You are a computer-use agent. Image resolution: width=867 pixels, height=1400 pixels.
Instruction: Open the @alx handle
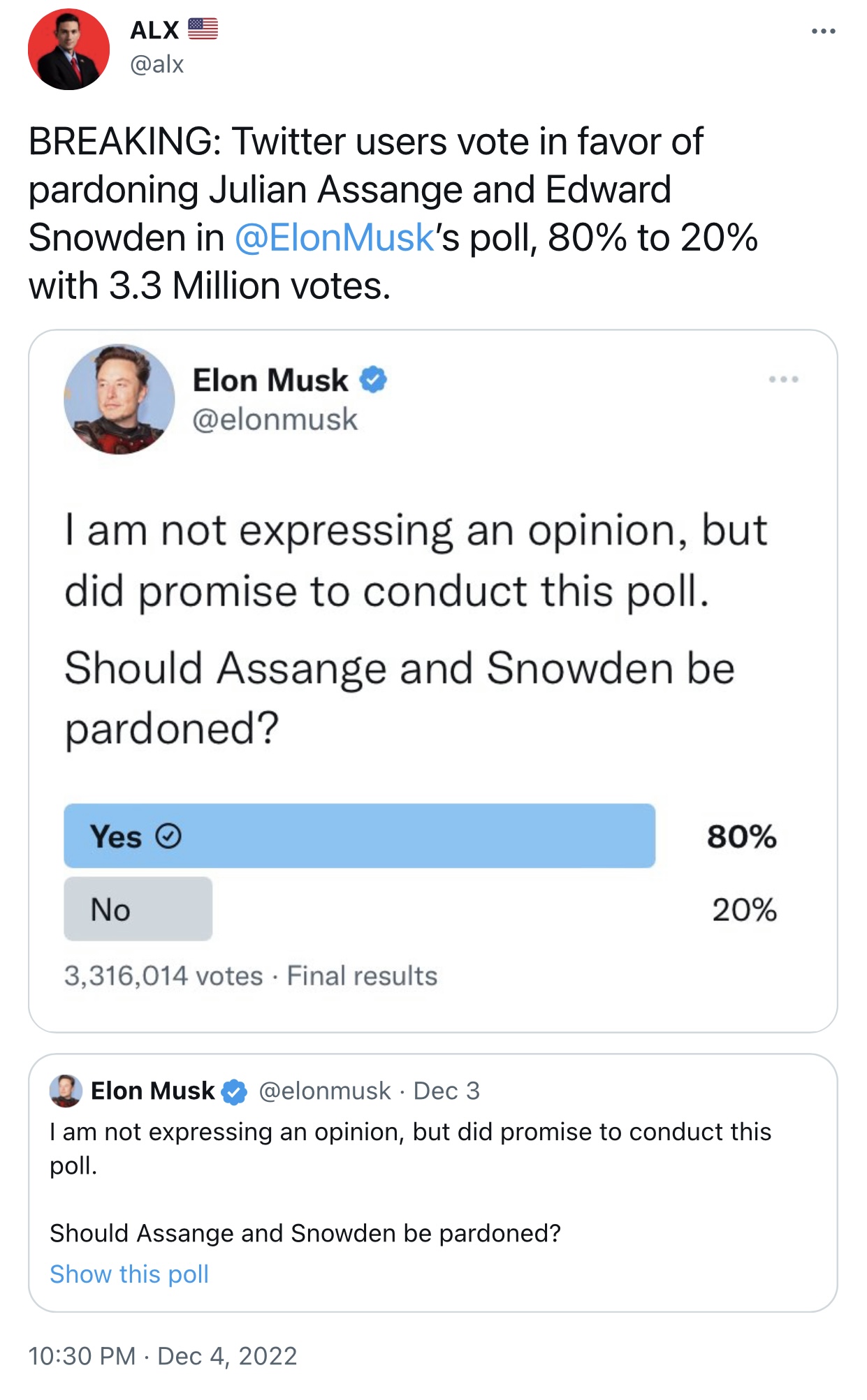156,64
